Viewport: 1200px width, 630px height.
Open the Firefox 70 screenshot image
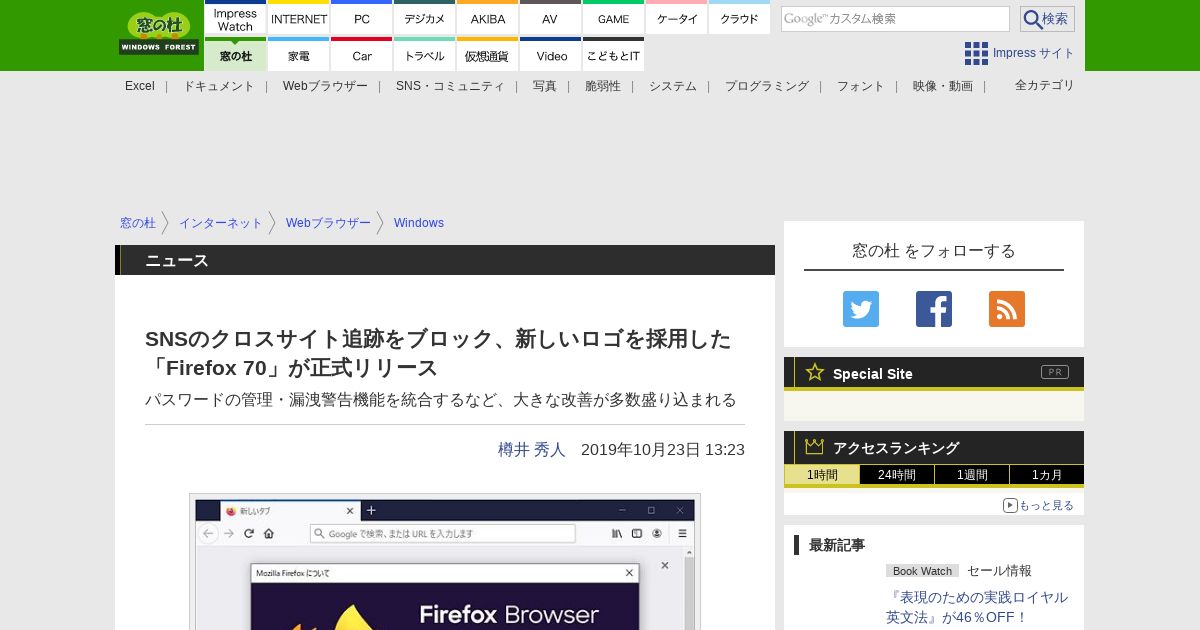pyautogui.click(x=445, y=562)
